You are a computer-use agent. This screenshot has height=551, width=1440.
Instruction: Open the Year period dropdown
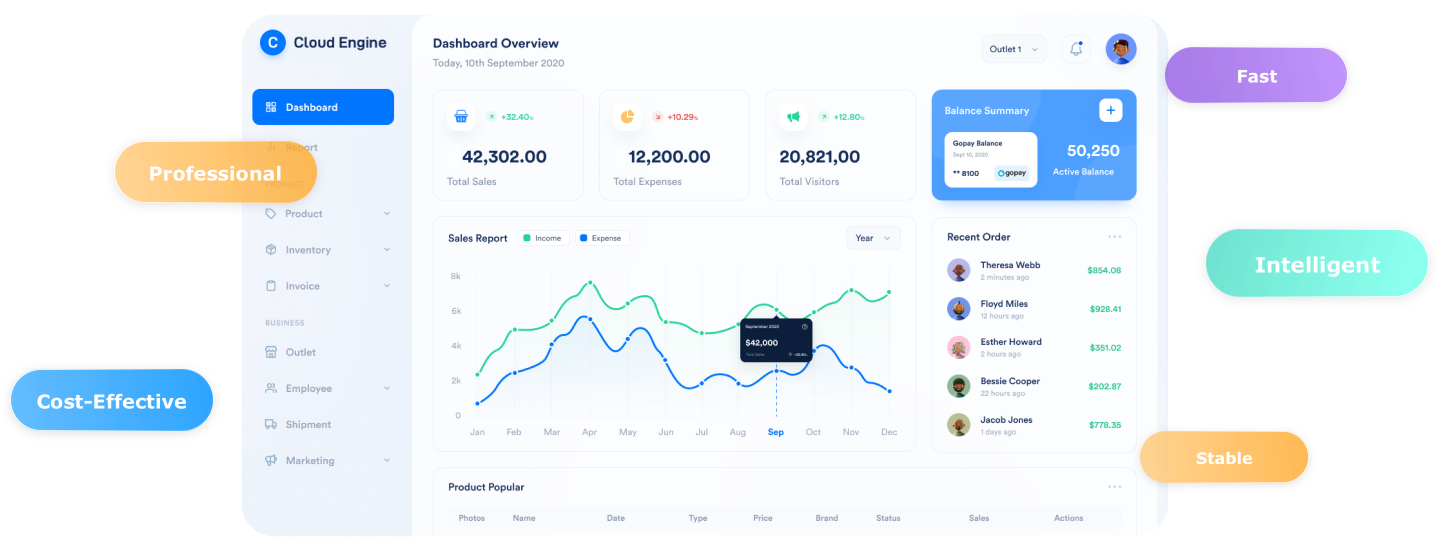[x=872, y=238]
